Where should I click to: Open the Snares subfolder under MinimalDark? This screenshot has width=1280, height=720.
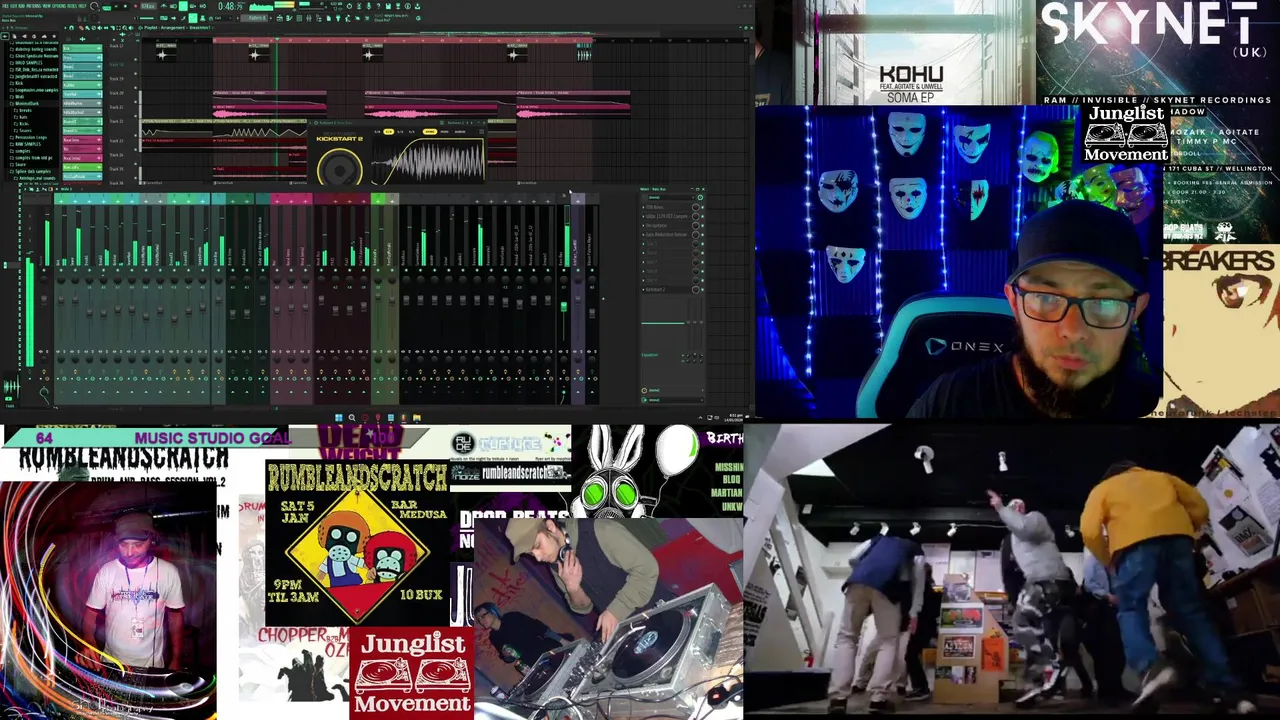(25, 130)
